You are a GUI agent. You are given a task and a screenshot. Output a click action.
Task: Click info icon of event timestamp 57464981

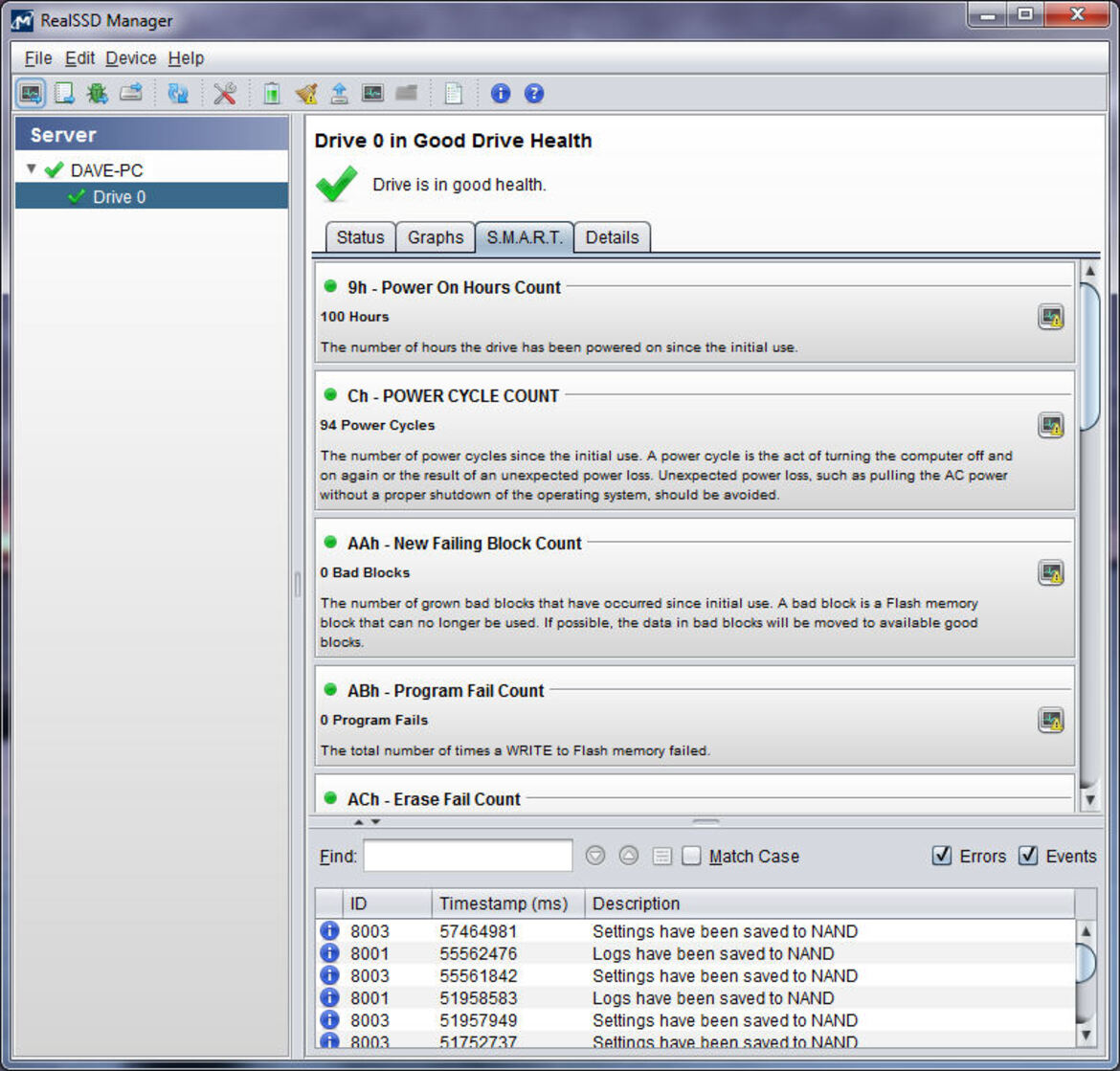click(x=329, y=930)
